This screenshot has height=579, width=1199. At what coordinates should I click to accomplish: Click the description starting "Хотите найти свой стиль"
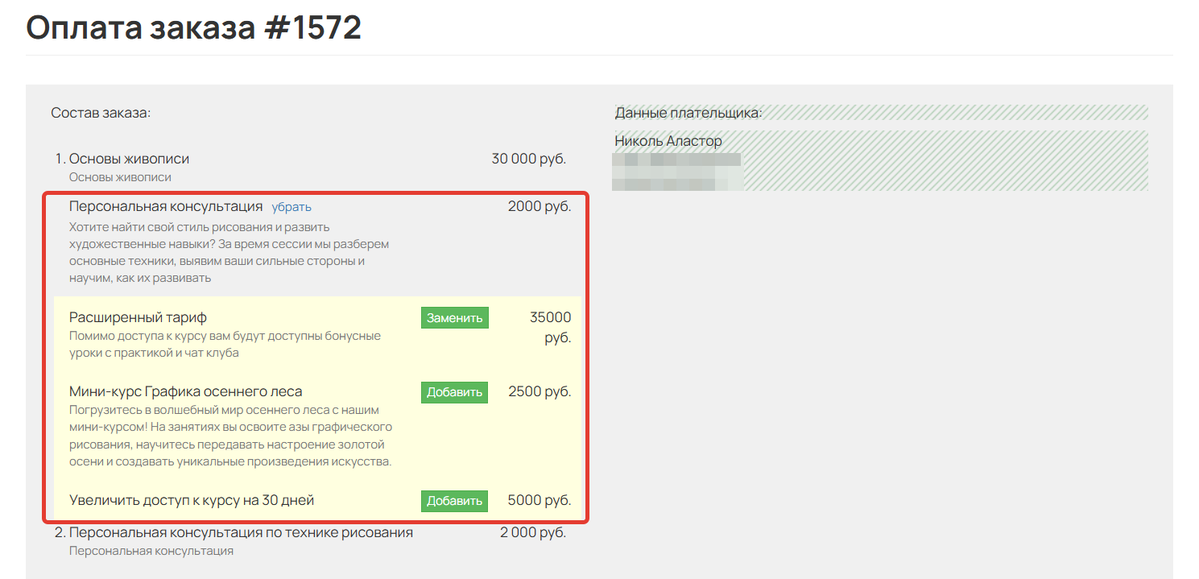[x=229, y=252]
